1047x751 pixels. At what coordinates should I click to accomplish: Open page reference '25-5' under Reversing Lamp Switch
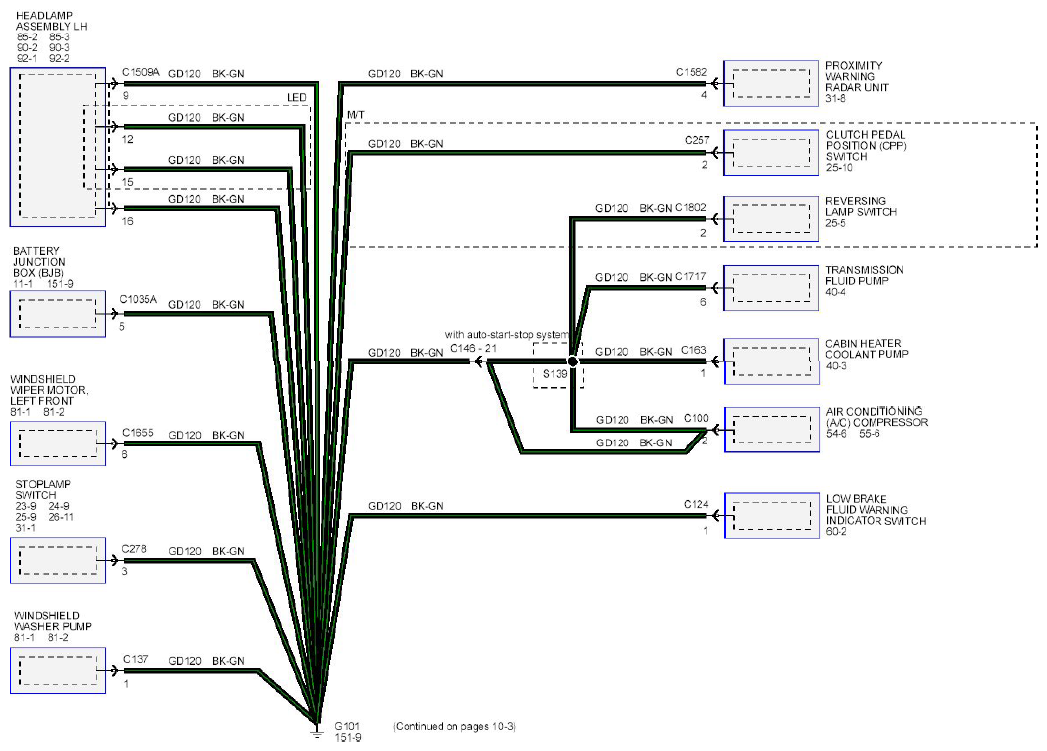835,223
